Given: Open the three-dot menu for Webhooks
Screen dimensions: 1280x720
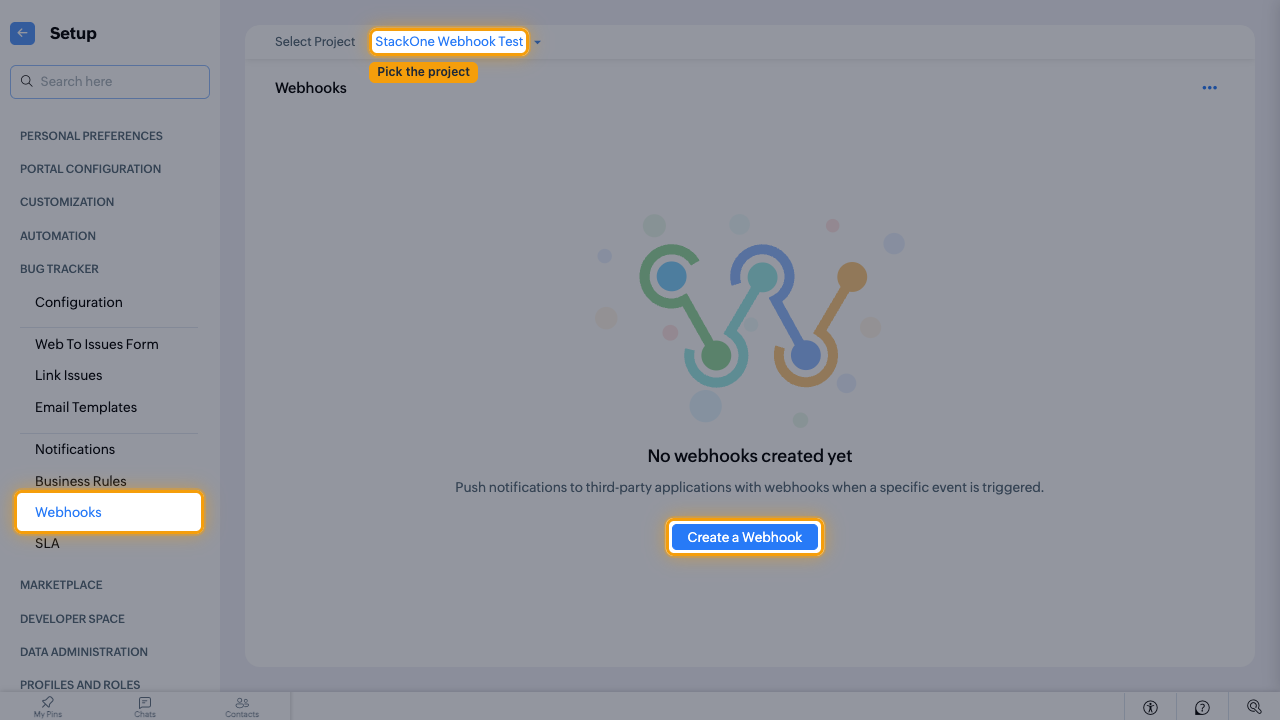Looking at the screenshot, I should click(x=1209, y=88).
